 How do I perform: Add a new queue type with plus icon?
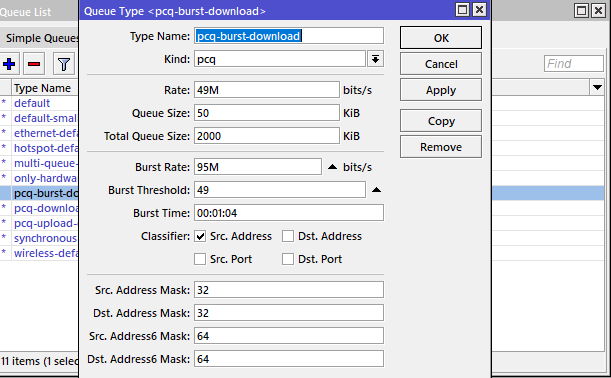pyautogui.click(x=9, y=64)
